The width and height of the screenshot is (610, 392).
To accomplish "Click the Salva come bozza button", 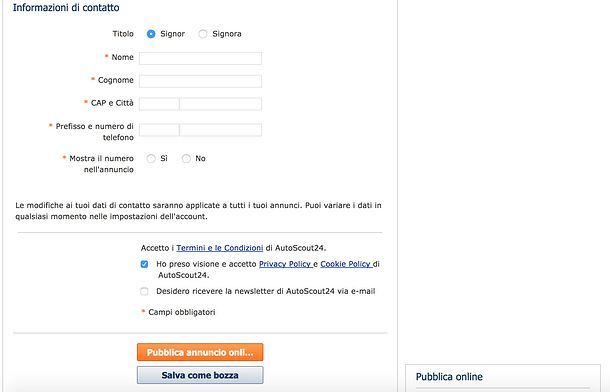I will point(200,375).
